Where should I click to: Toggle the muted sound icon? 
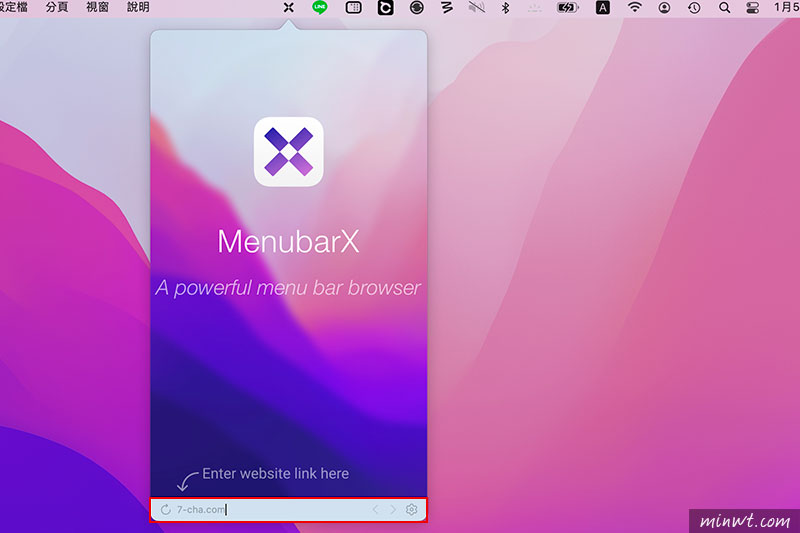477,7
